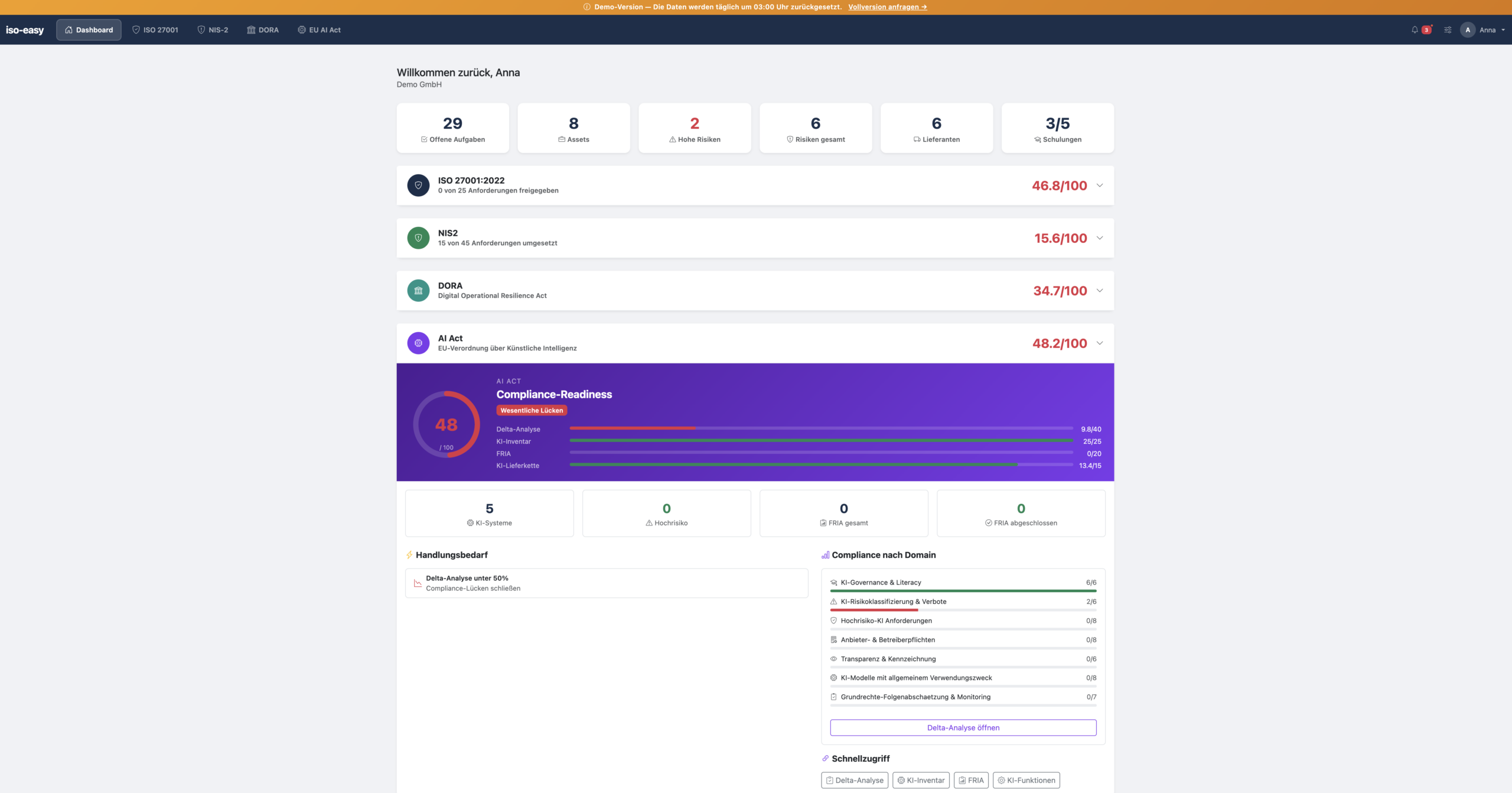
Task: Expand the DORA score details
Action: pyautogui.click(x=1100, y=290)
